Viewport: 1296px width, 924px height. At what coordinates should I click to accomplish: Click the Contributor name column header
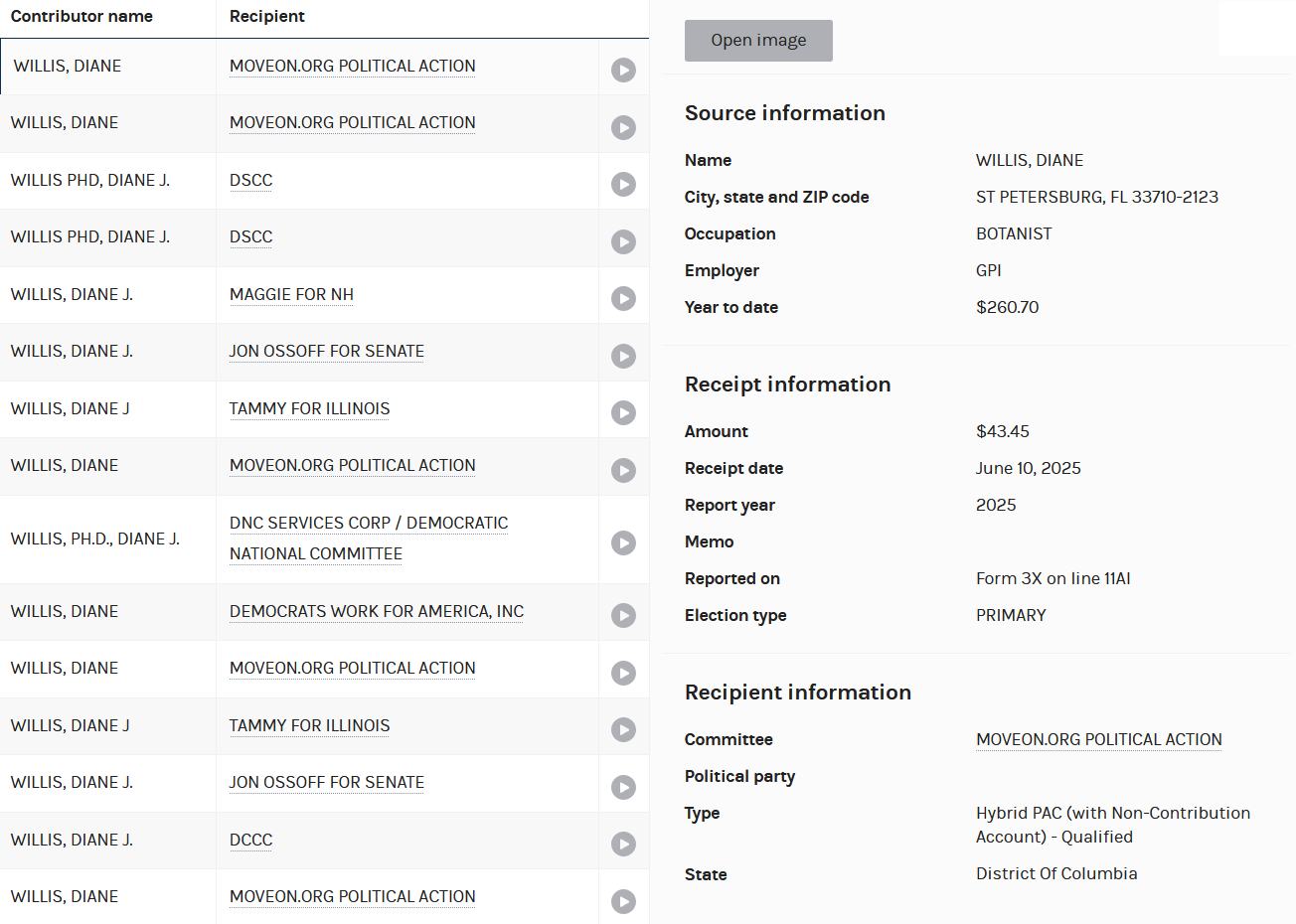(81, 16)
